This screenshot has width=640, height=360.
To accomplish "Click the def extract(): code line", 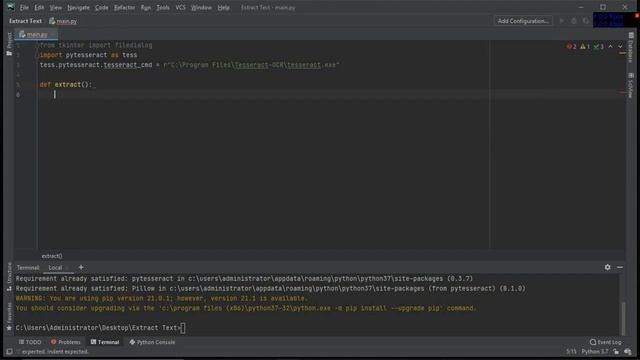I will pyautogui.click(x=66, y=84).
